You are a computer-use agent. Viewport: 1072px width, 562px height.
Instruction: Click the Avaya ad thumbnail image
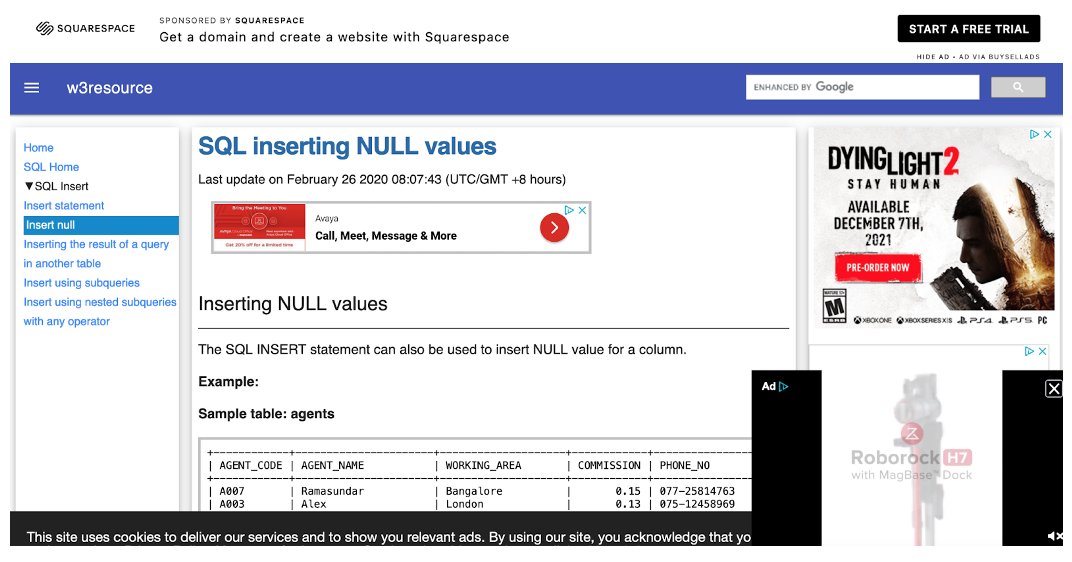[259, 227]
